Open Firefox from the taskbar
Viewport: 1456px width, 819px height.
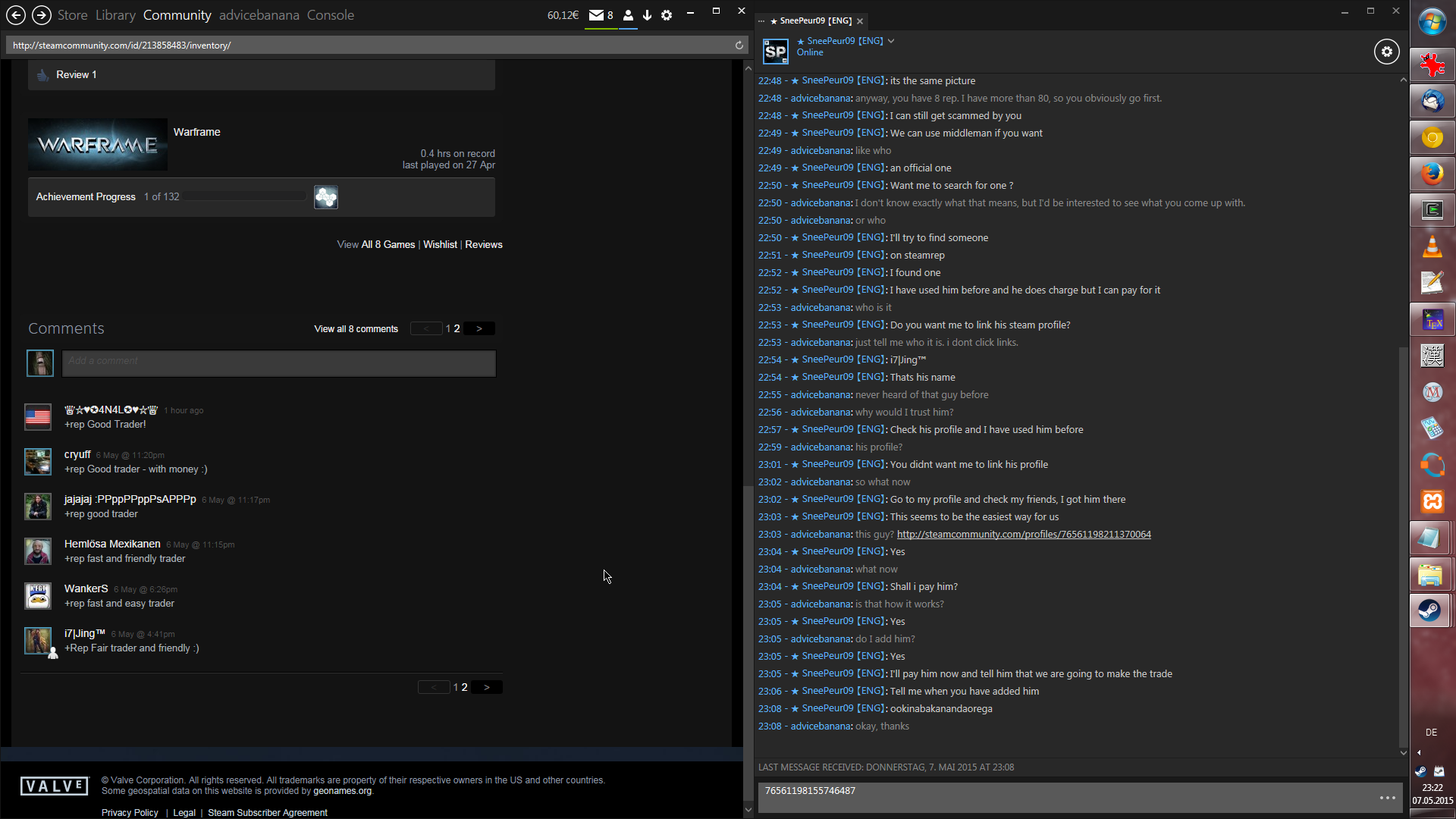coord(1432,174)
